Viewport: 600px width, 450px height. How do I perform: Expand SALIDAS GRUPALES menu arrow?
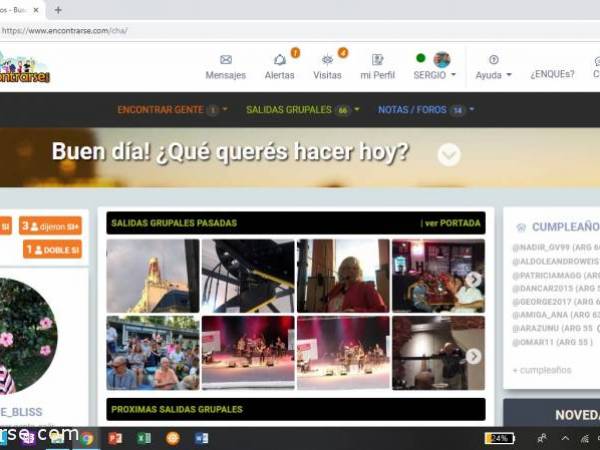pyautogui.click(x=357, y=109)
